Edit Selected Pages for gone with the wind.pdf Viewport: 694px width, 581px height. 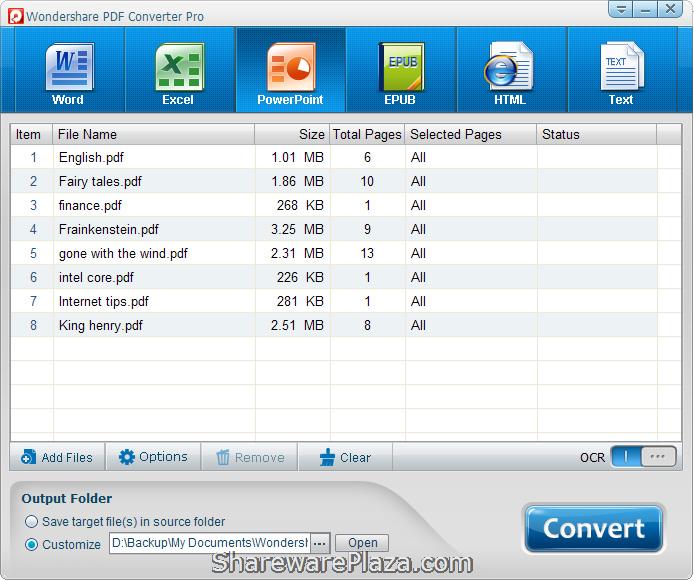471,253
